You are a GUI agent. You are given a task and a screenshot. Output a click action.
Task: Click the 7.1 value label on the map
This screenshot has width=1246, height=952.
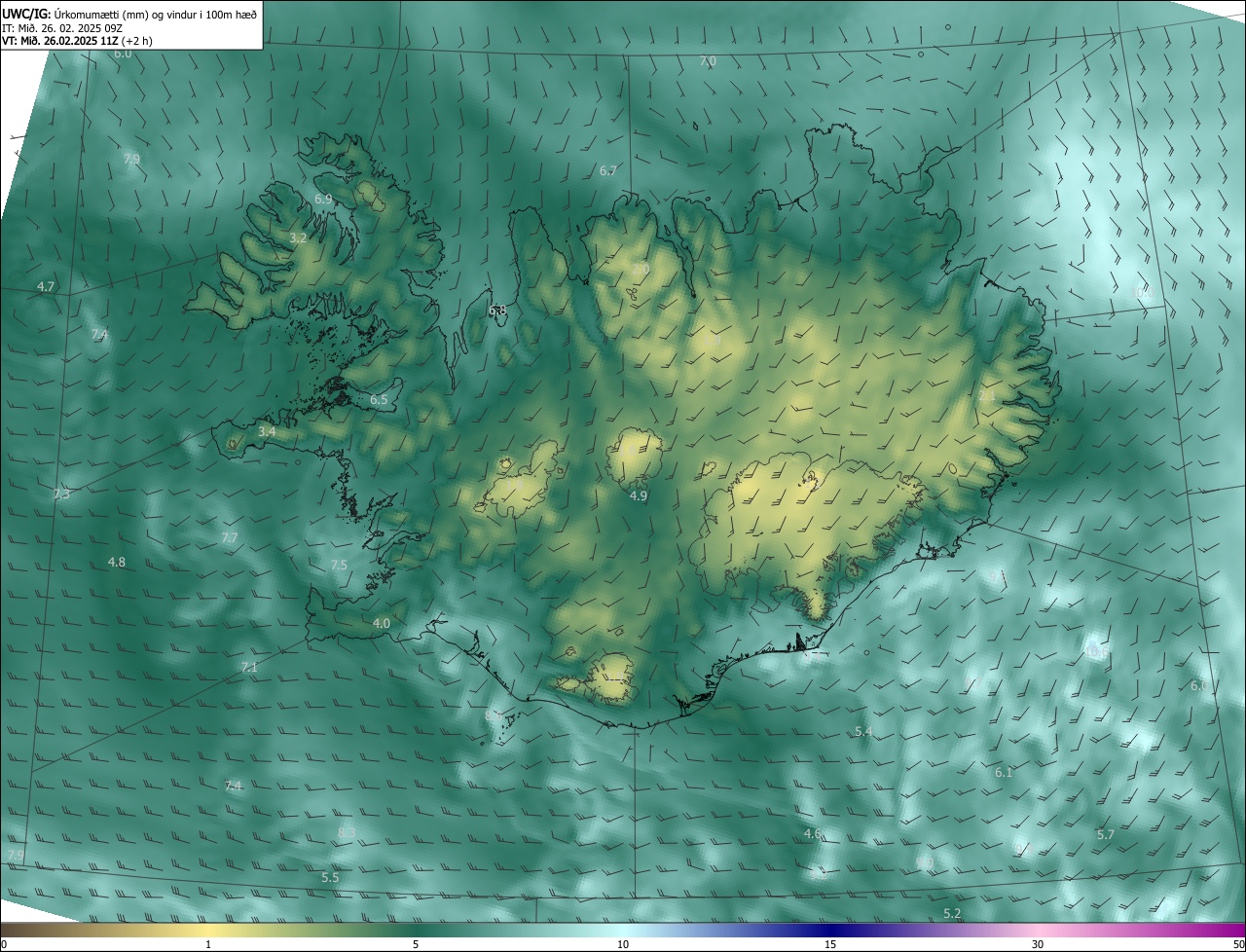(x=249, y=667)
